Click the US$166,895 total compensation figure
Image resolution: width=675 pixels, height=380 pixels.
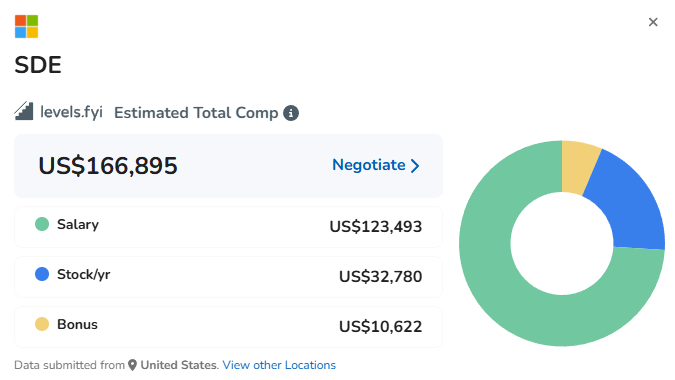[108, 166]
